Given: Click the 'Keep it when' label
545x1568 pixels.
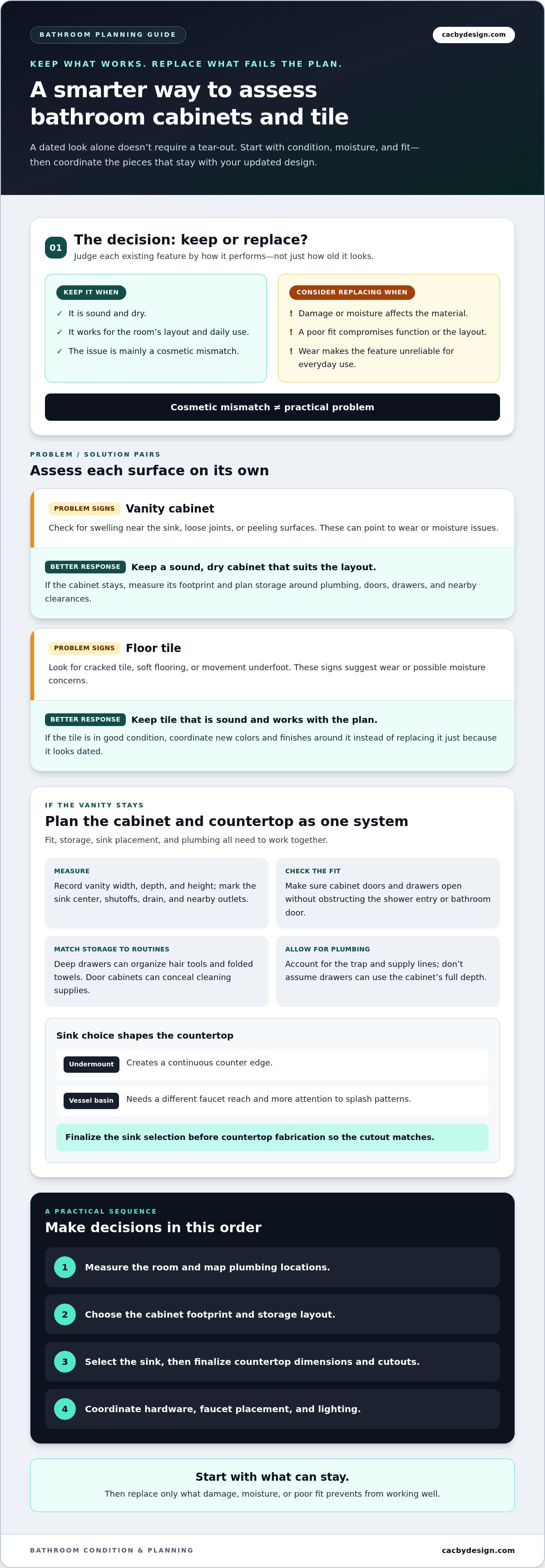Looking at the screenshot, I should click(x=91, y=292).
